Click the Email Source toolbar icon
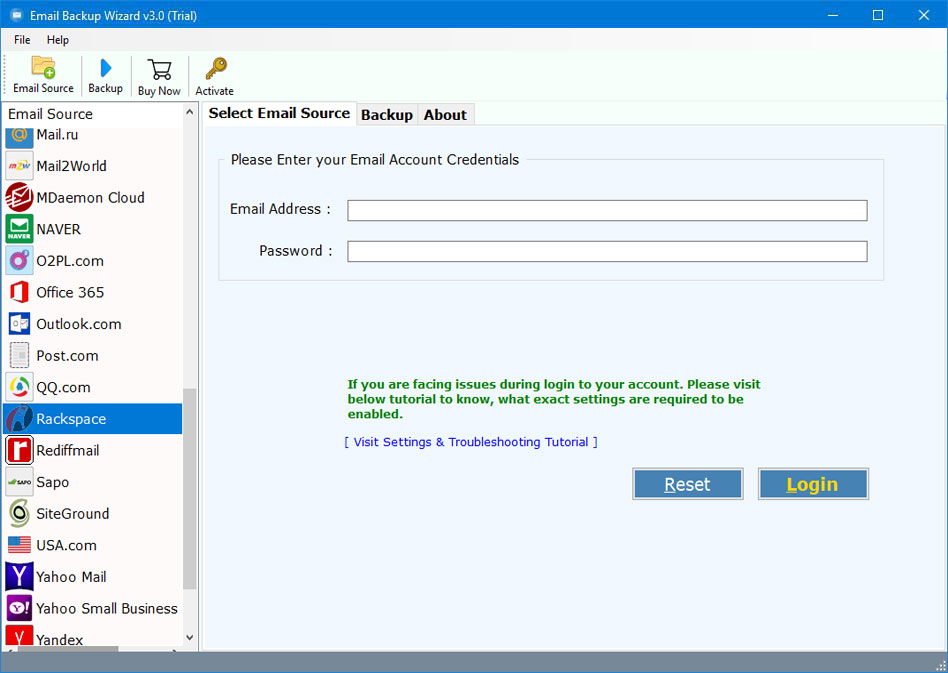948x673 pixels. coord(43,68)
